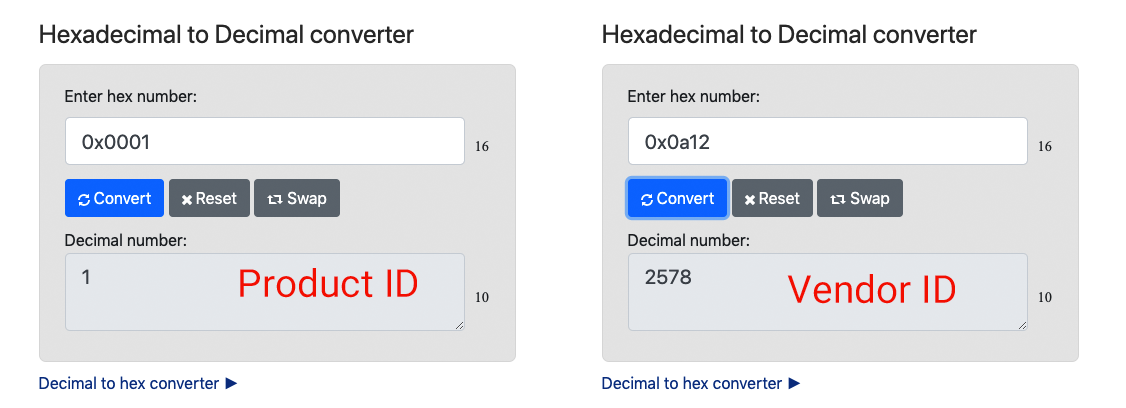The height and width of the screenshot is (408, 1126).
Task: Click Convert button in right converter
Action: (x=677, y=198)
